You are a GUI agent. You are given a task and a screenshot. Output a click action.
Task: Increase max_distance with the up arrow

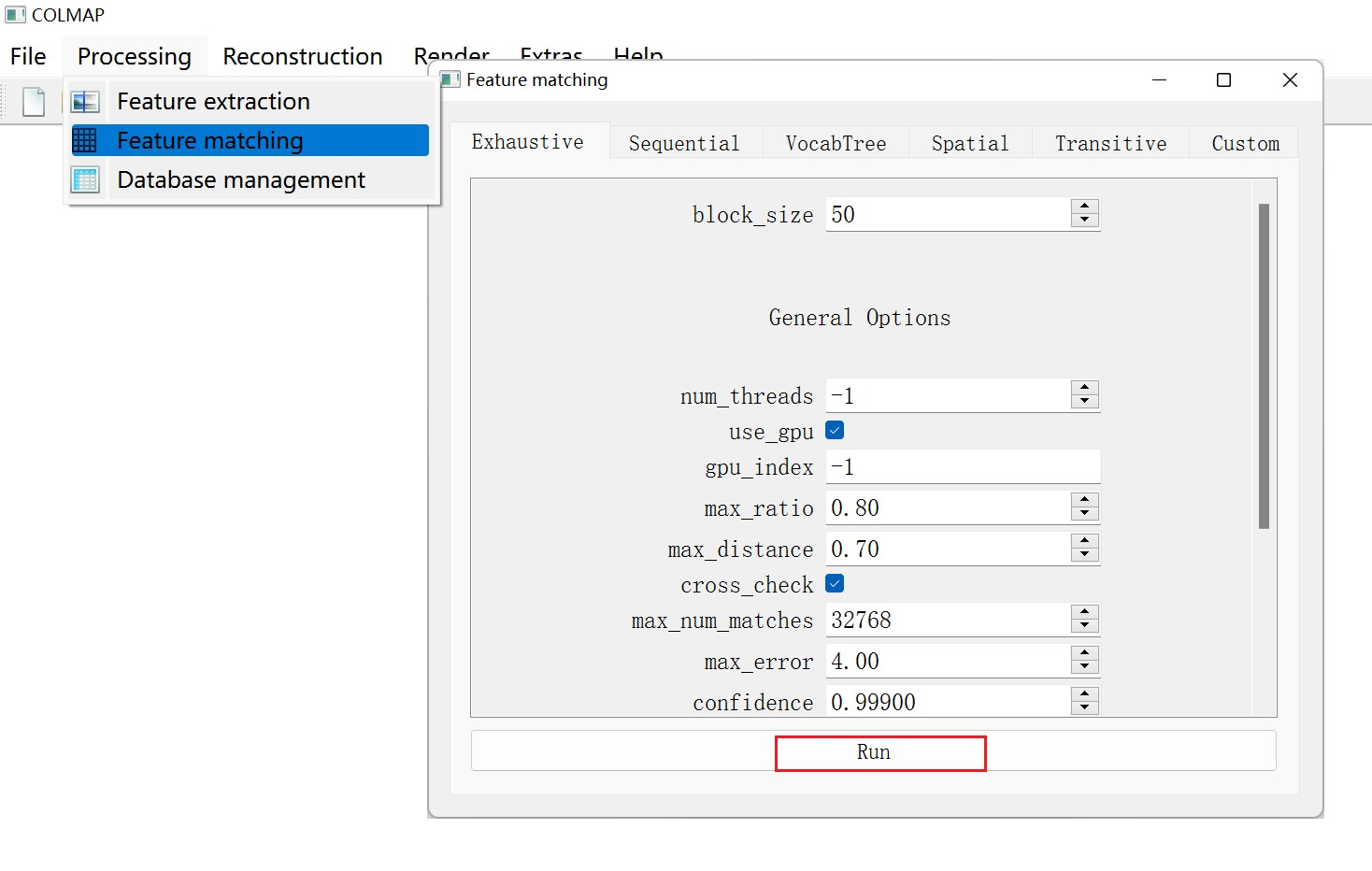point(1085,541)
